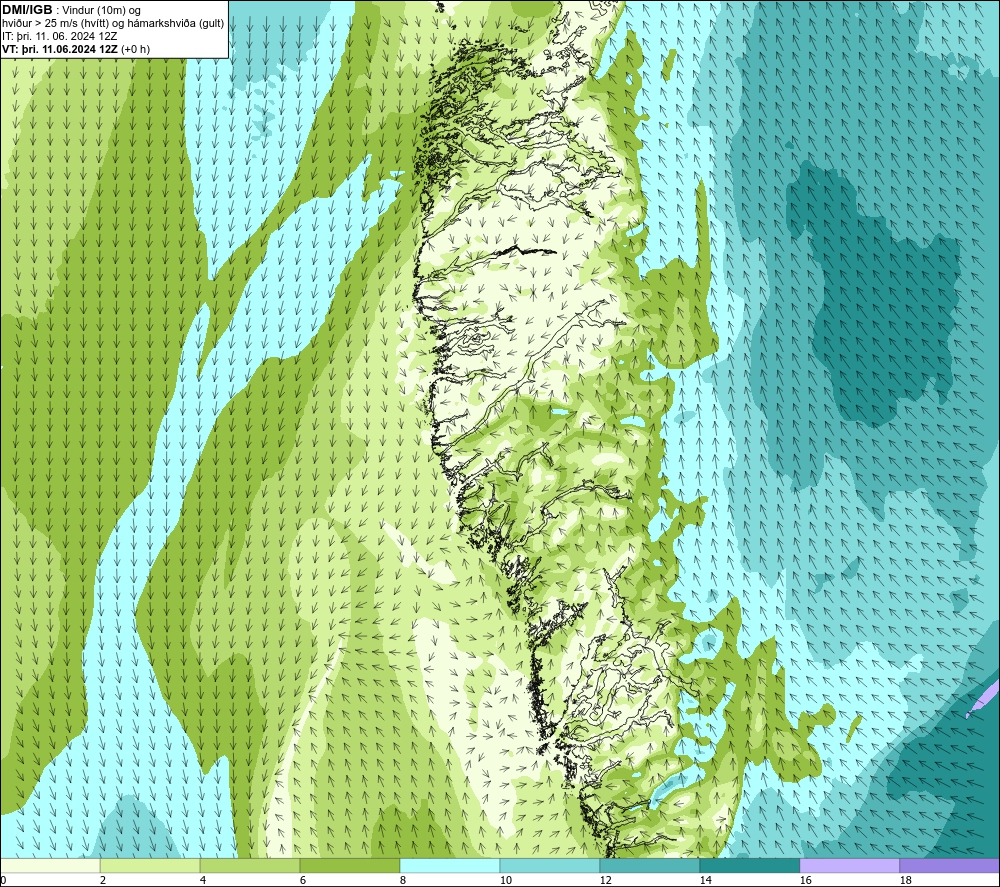Screen dimensions: 1000x887
Task: Click the 6–8 m/s olive green legend swatch
Action: [x=350, y=865]
